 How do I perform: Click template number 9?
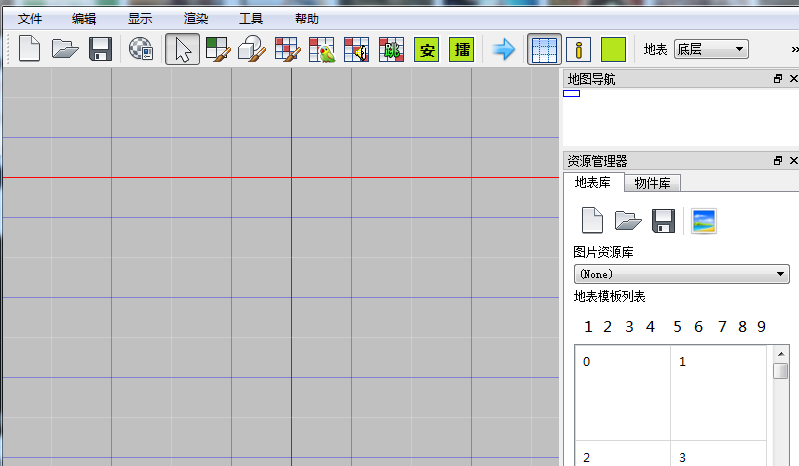(x=761, y=326)
